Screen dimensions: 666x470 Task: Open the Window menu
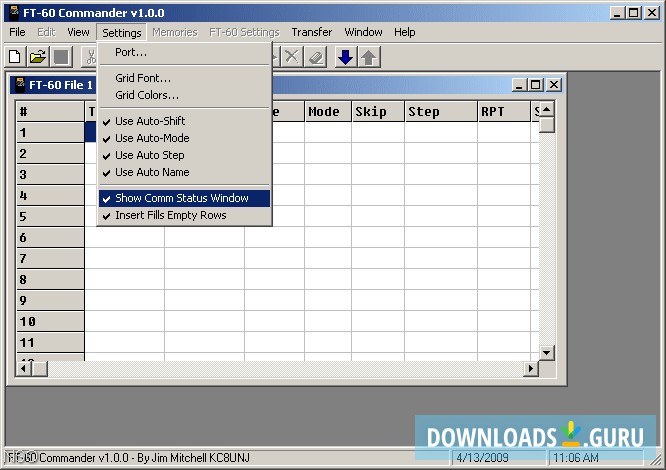(x=363, y=32)
